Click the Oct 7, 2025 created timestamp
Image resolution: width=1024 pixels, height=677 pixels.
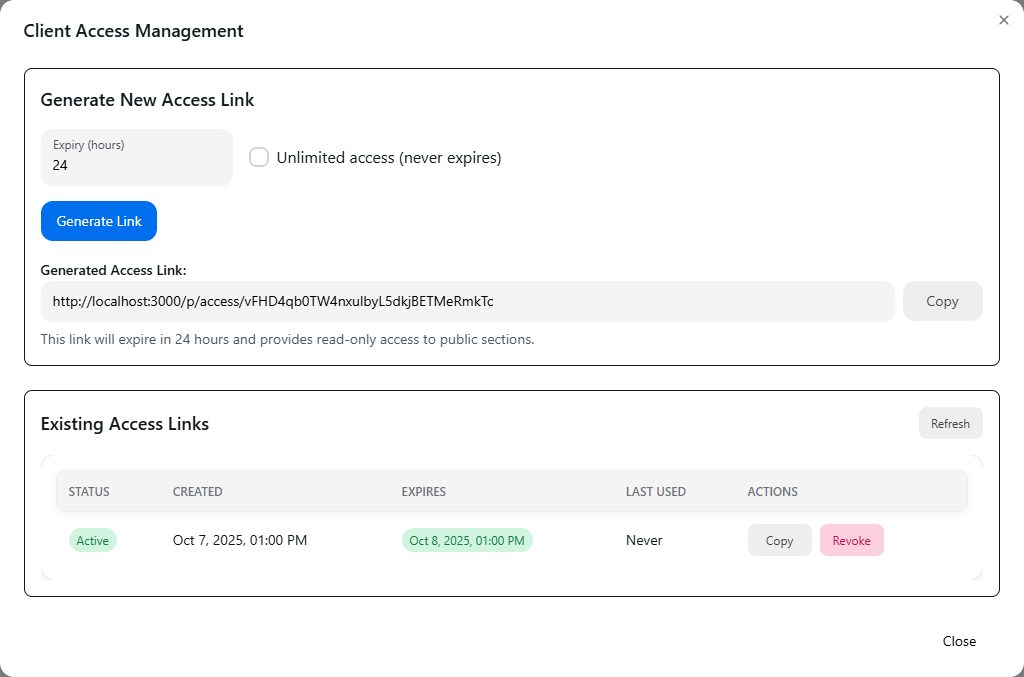pos(240,540)
